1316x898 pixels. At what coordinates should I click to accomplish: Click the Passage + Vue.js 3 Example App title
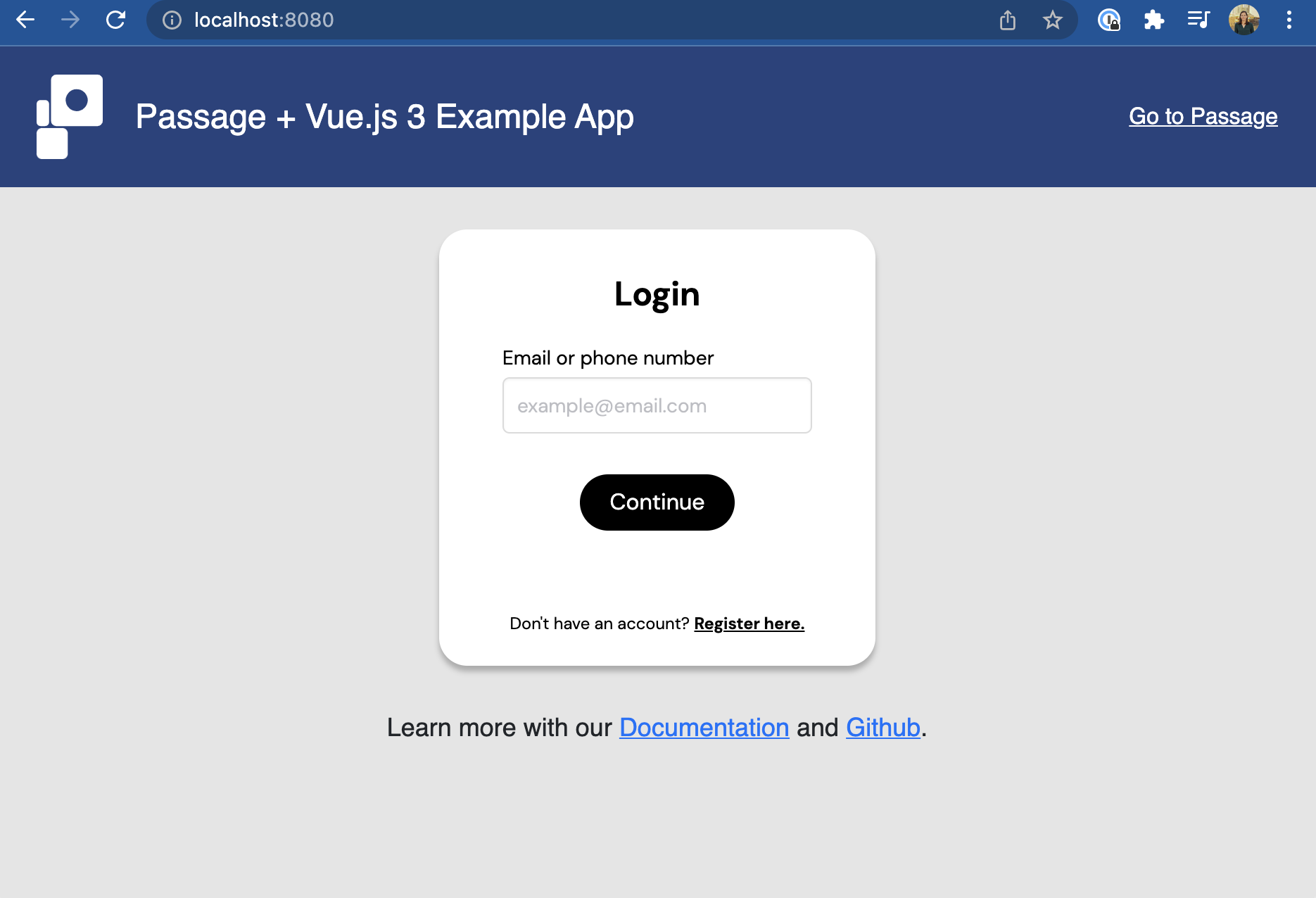(x=385, y=116)
